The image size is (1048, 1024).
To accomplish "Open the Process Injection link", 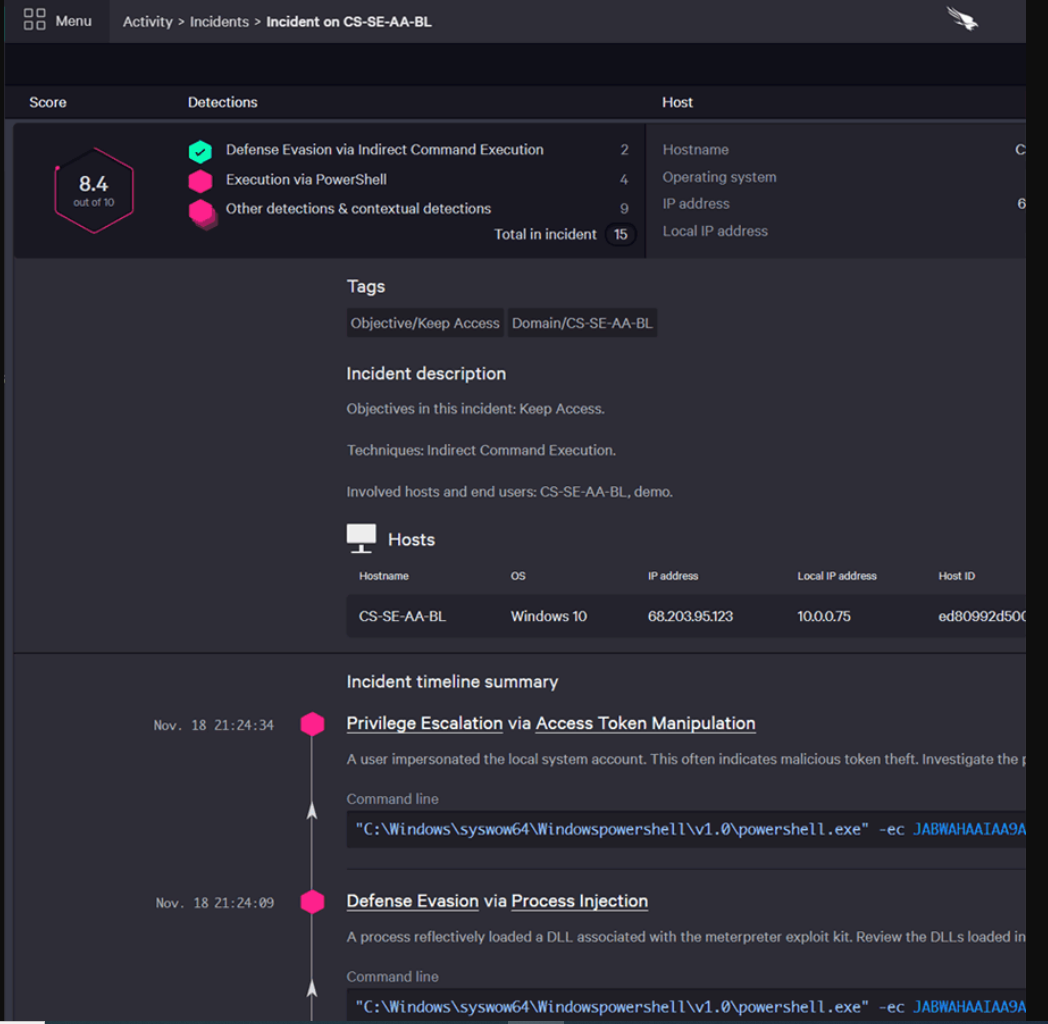I will [579, 901].
